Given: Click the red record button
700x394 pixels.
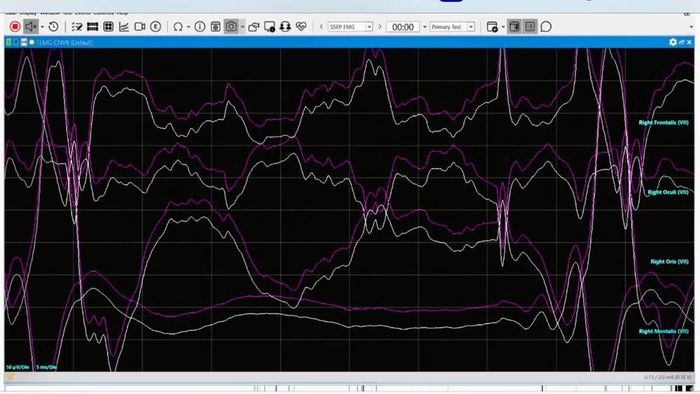Looking at the screenshot, I should click(x=15, y=27).
